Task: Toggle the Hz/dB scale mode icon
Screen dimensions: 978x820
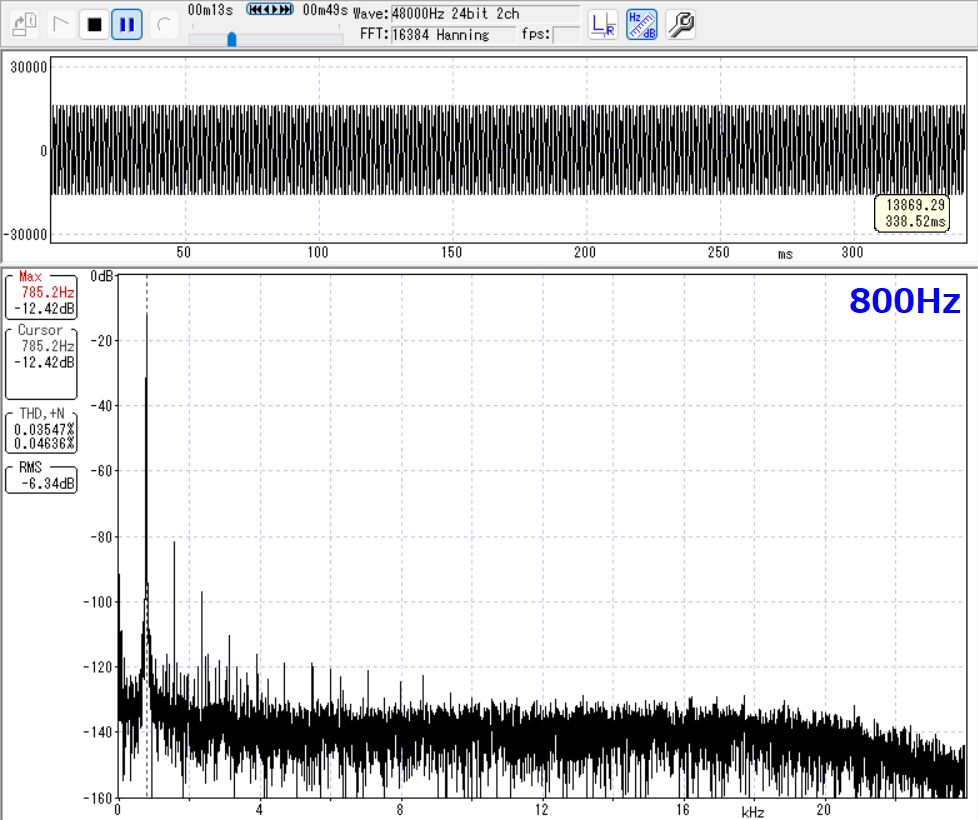Action: pos(642,24)
